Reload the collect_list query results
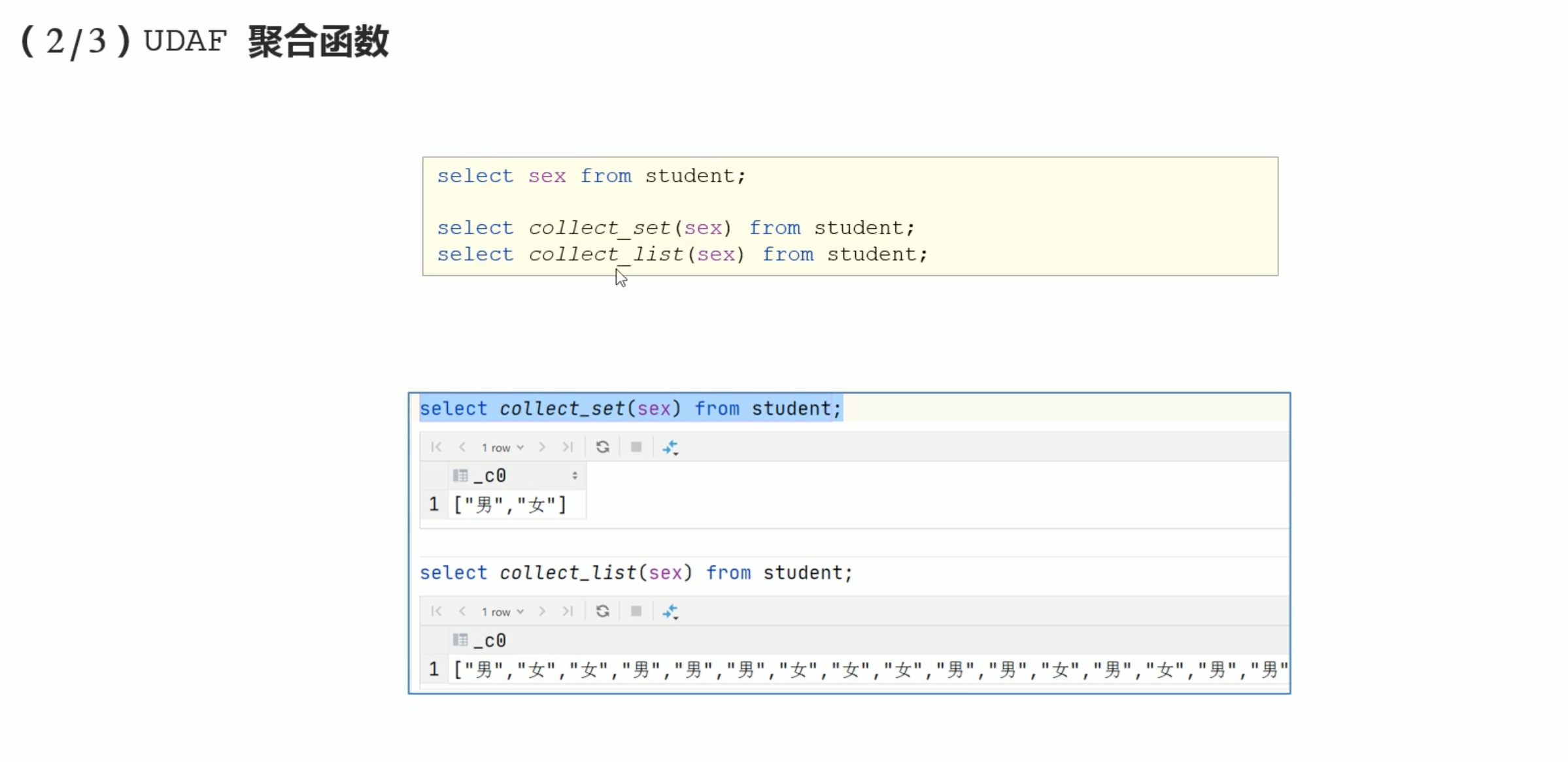Image resolution: width=1568 pixels, height=762 pixels. pyautogui.click(x=603, y=611)
